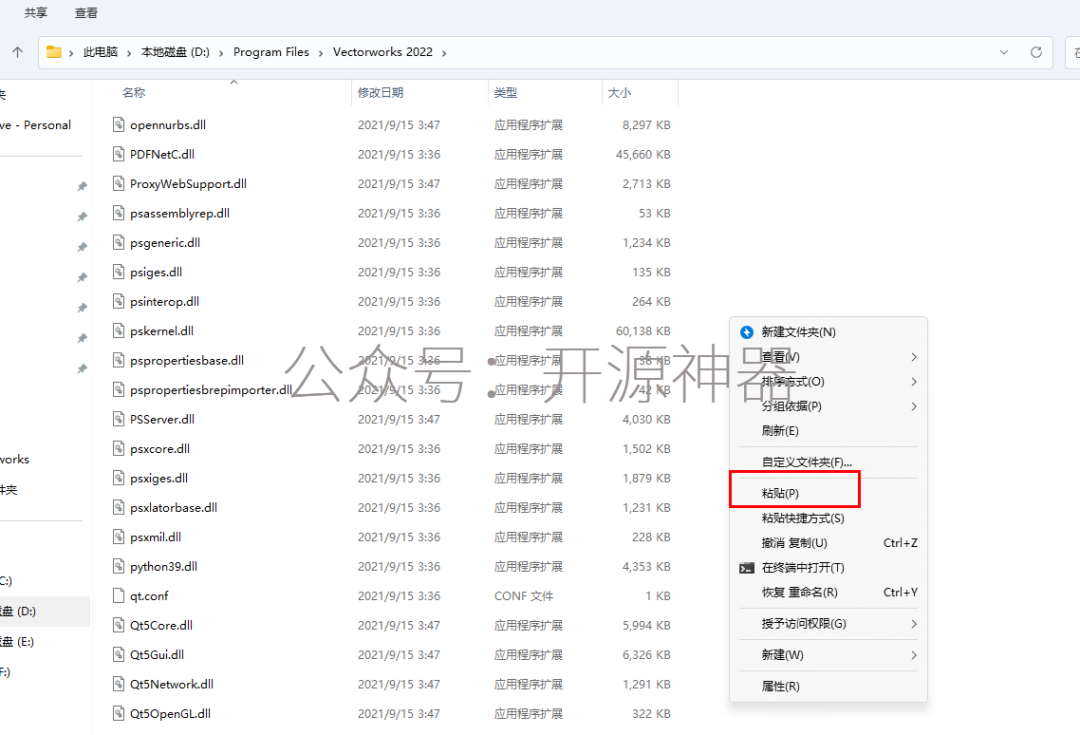Click the refresh icon beside address bar
This screenshot has height=735, width=1080.
tap(1036, 52)
